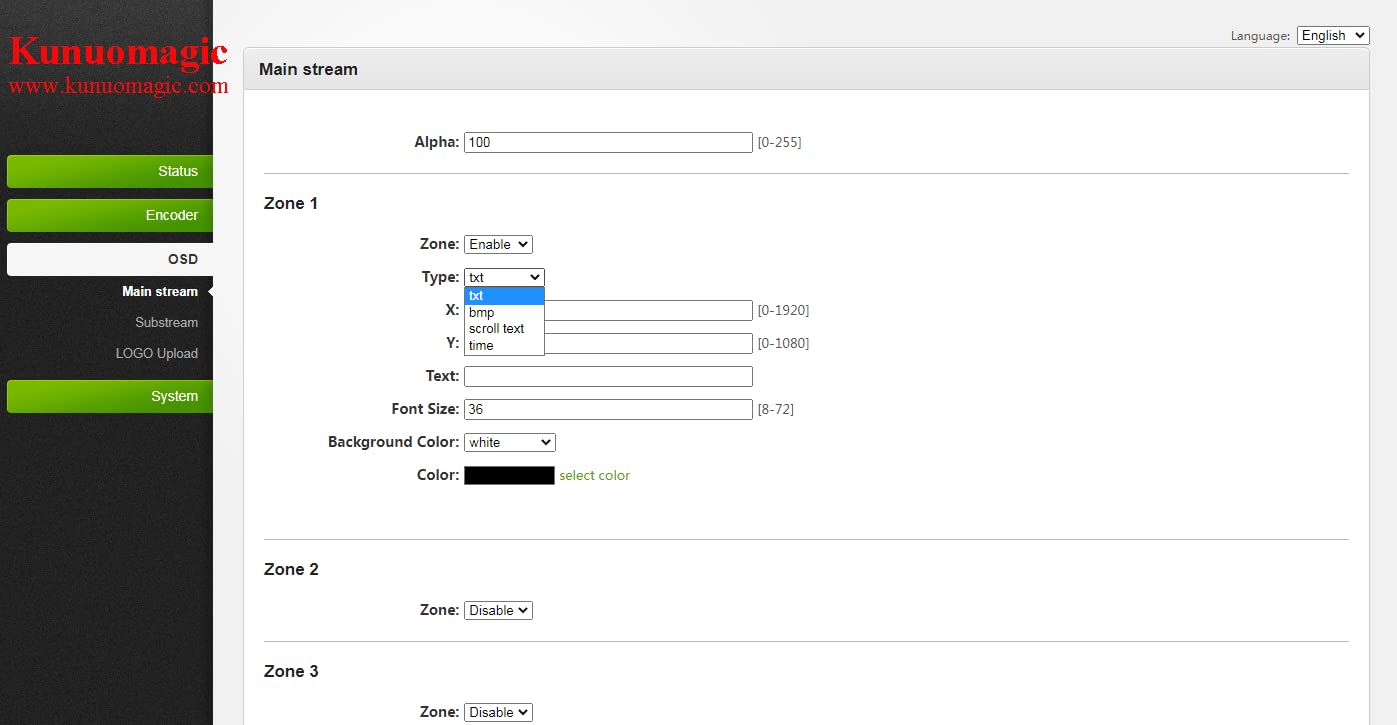The width and height of the screenshot is (1397, 725).
Task: Click the select color link
Action: click(x=594, y=475)
